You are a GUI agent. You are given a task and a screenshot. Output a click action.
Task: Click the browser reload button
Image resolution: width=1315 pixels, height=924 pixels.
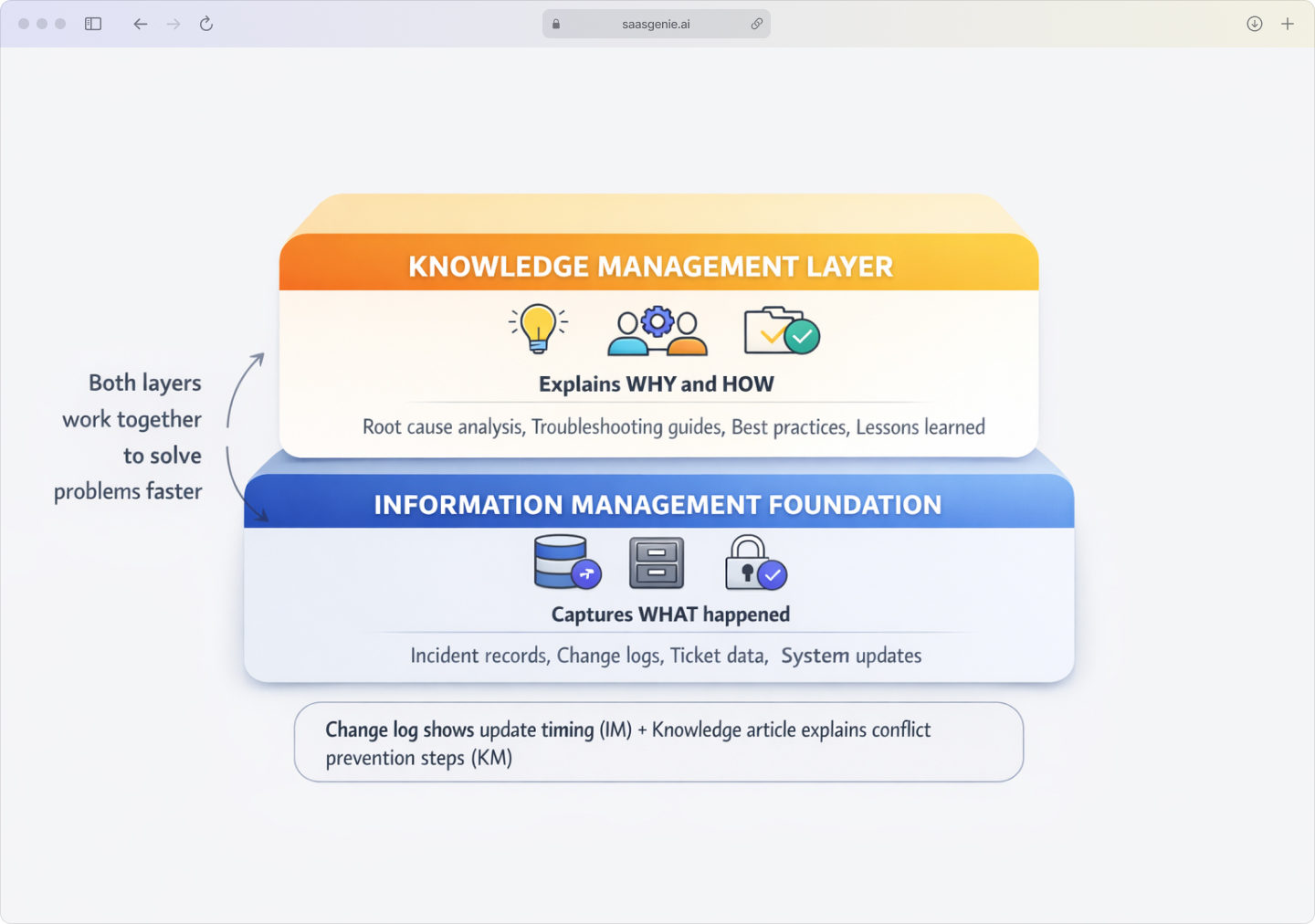(x=205, y=24)
